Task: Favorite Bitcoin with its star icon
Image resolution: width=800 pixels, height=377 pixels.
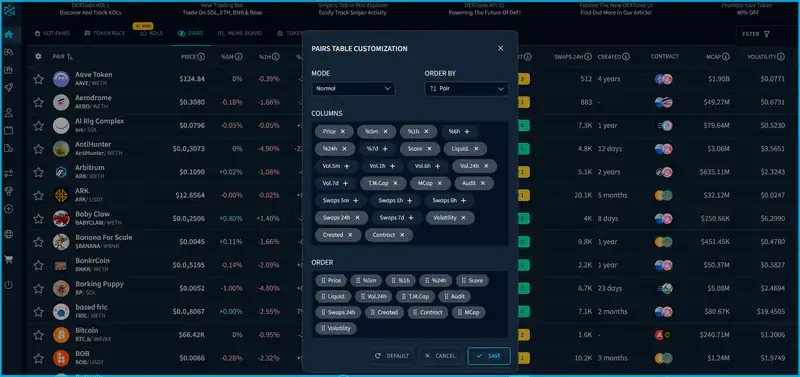Action: point(38,335)
